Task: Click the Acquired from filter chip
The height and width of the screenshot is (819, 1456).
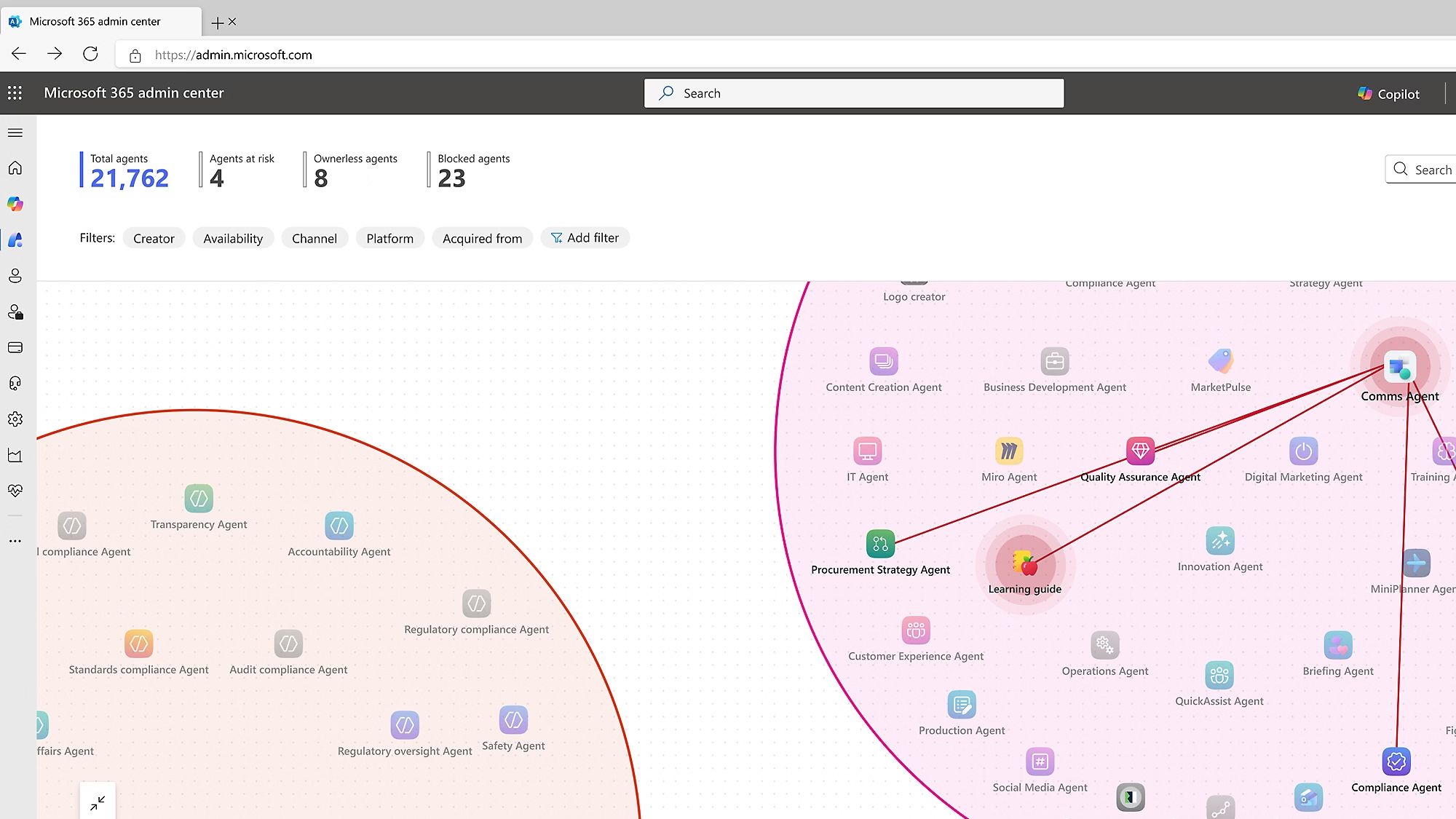Action: pyautogui.click(x=482, y=238)
